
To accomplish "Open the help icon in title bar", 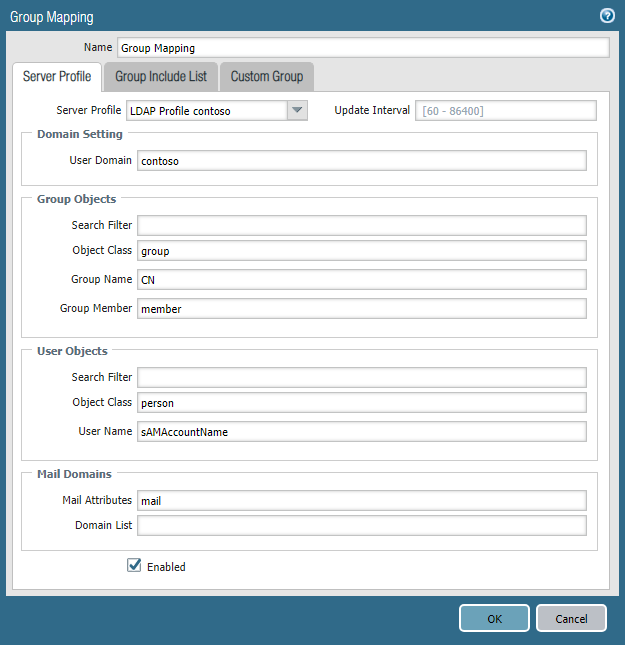I will (x=607, y=16).
